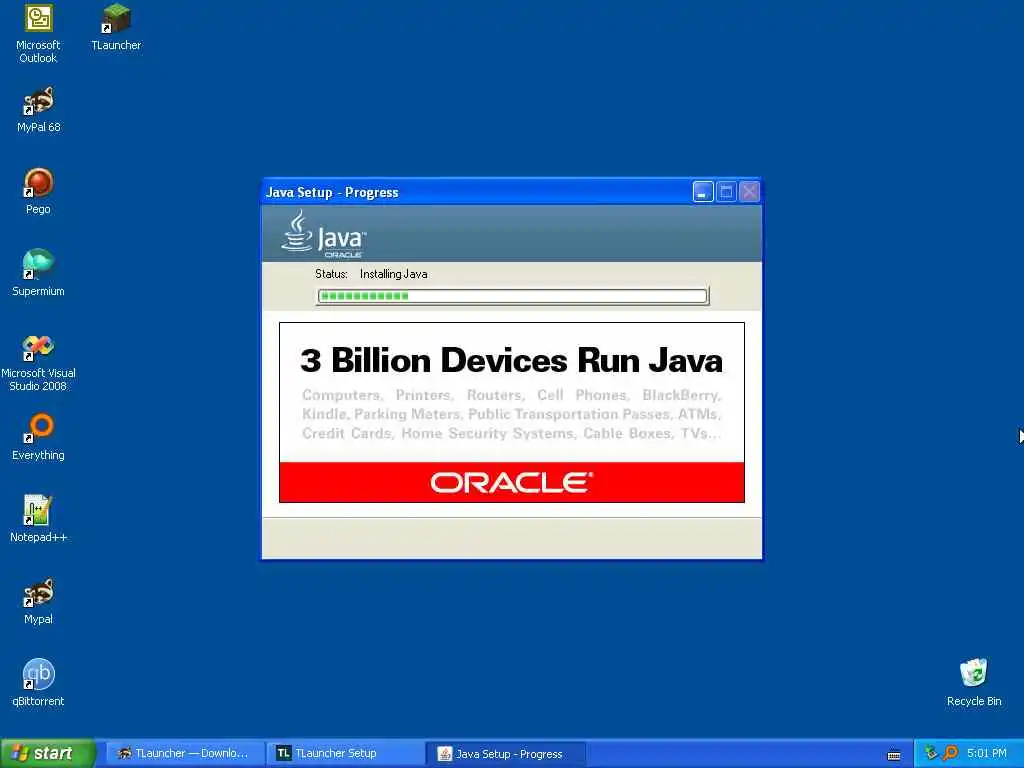Click the 5:01 PM system clock
1024x768 pixels.
[x=987, y=753]
